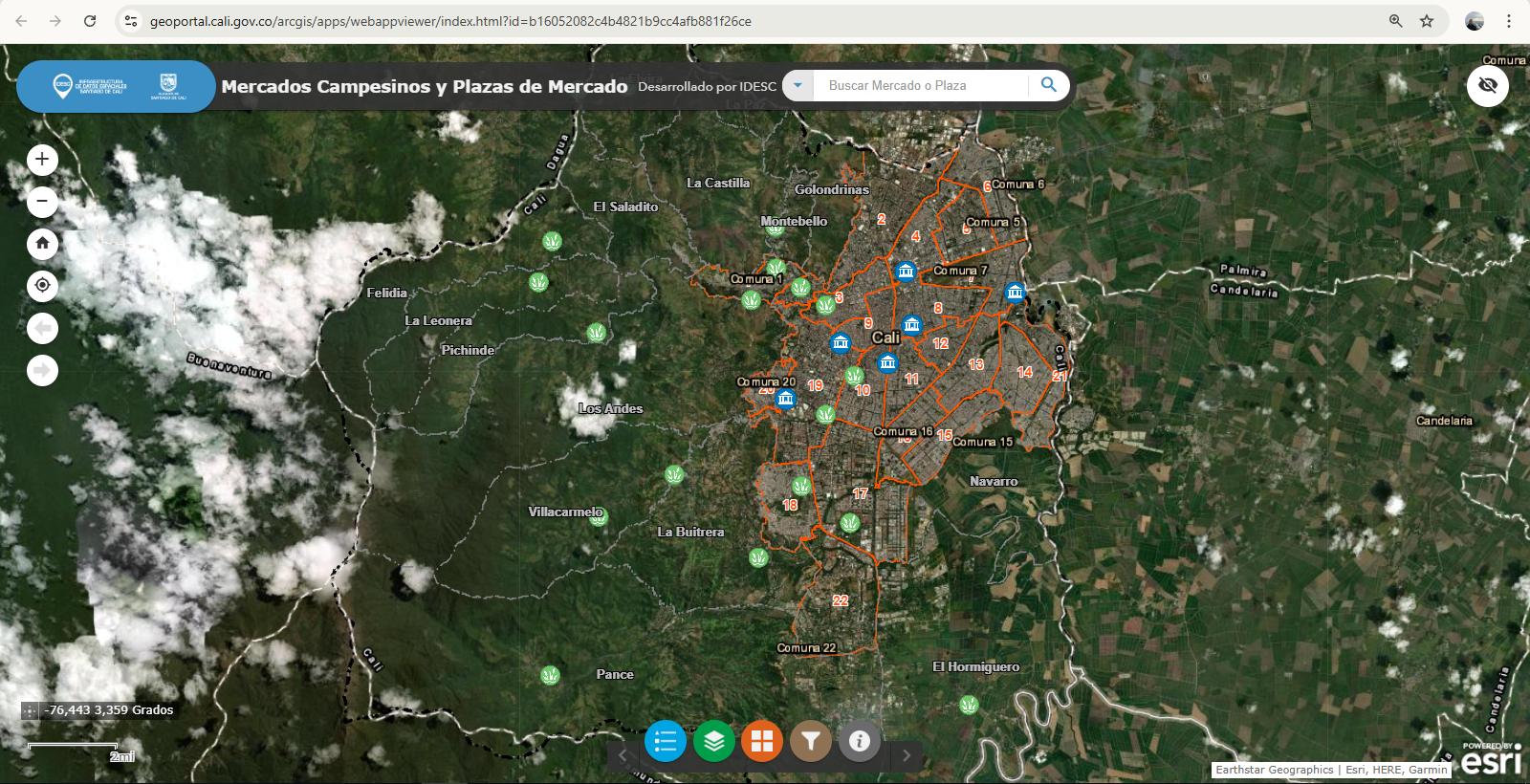Open the gray Info widget
The height and width of the screenshot is (784, 1530).
[859, 741]
